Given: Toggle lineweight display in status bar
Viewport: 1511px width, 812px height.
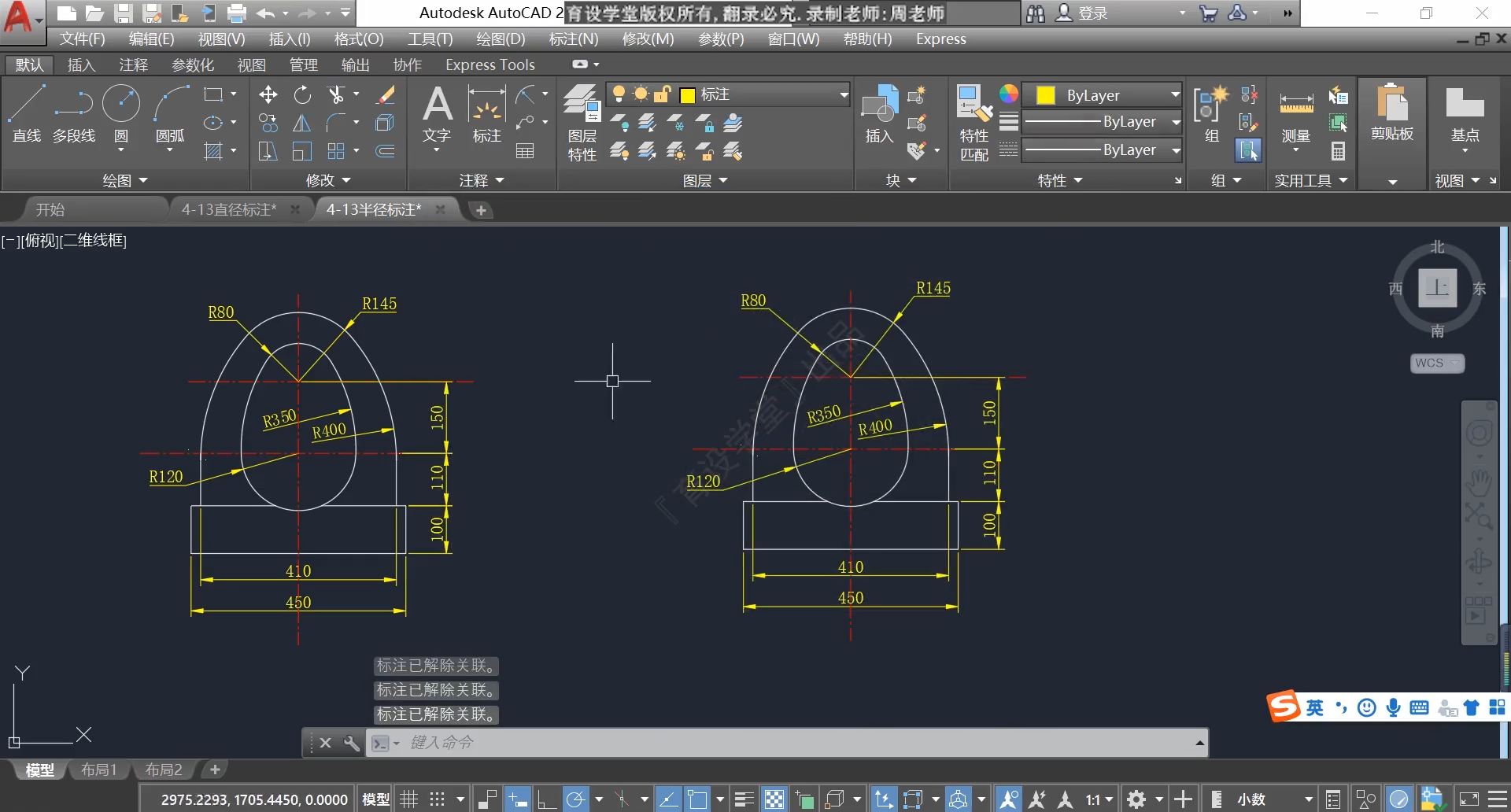Looking at the screenshot, I should tap(744, 799).
